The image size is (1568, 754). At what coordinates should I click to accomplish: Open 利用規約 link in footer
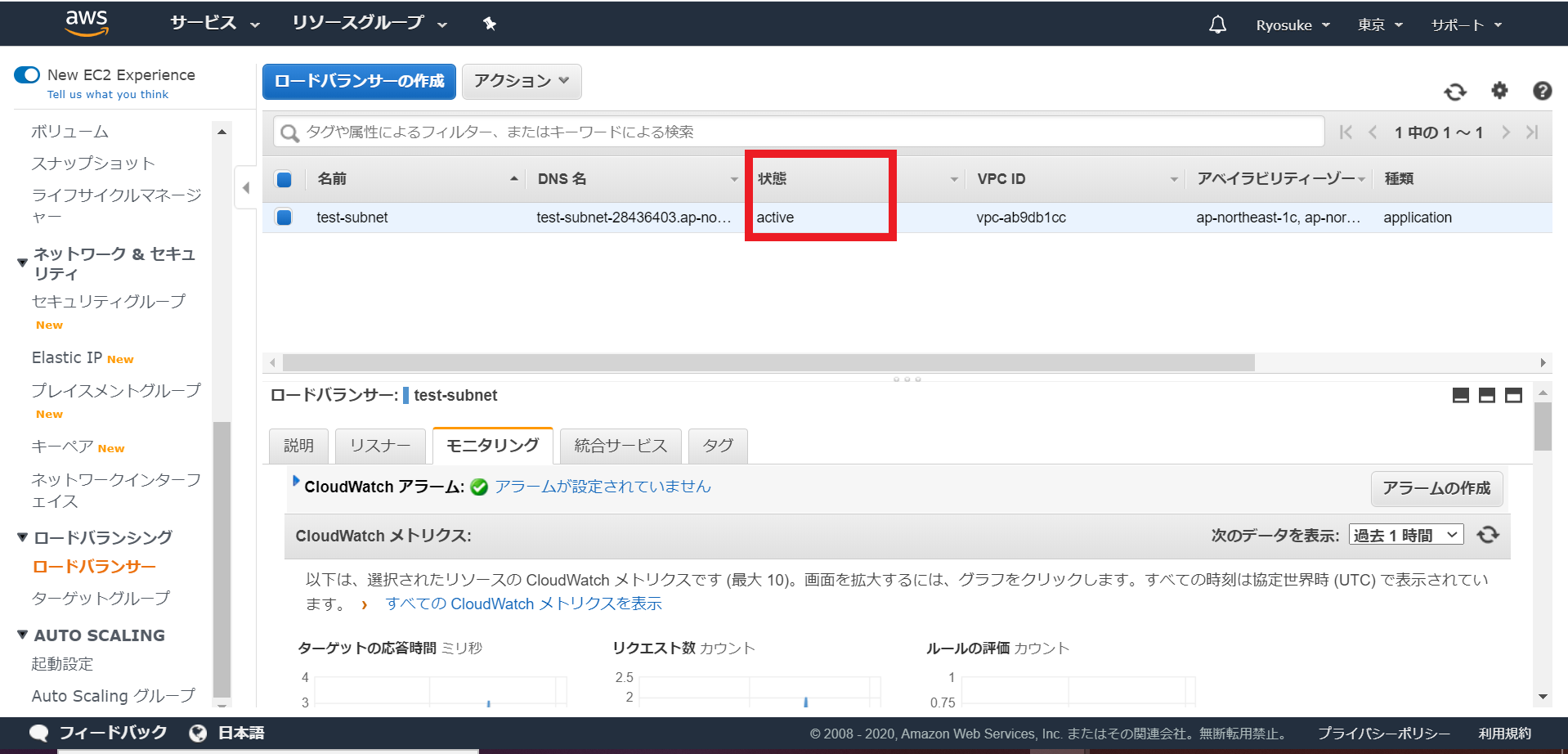point(1504,734)
